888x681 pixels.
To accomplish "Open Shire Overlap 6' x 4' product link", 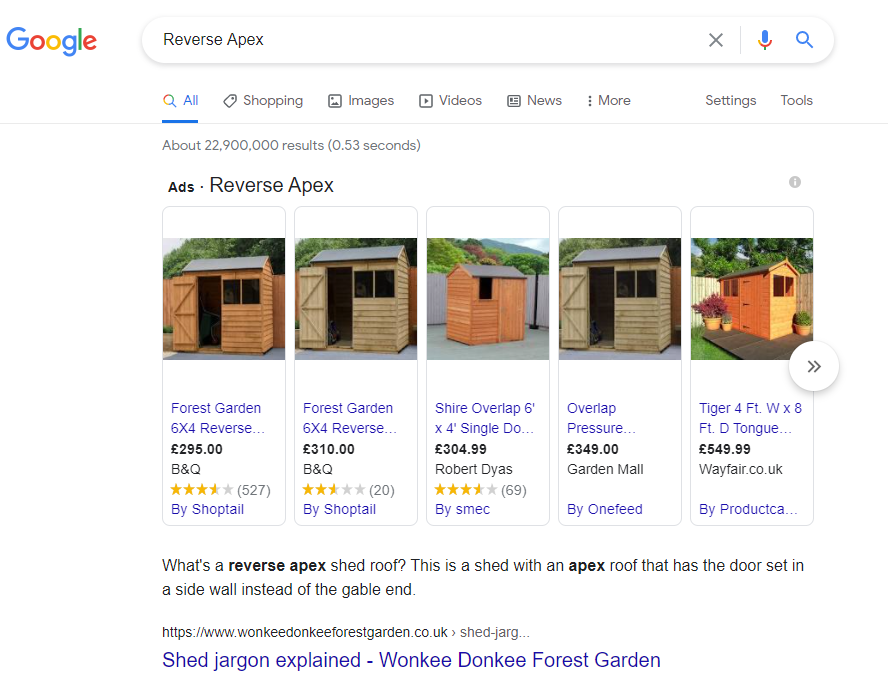I will pos(485,418).
